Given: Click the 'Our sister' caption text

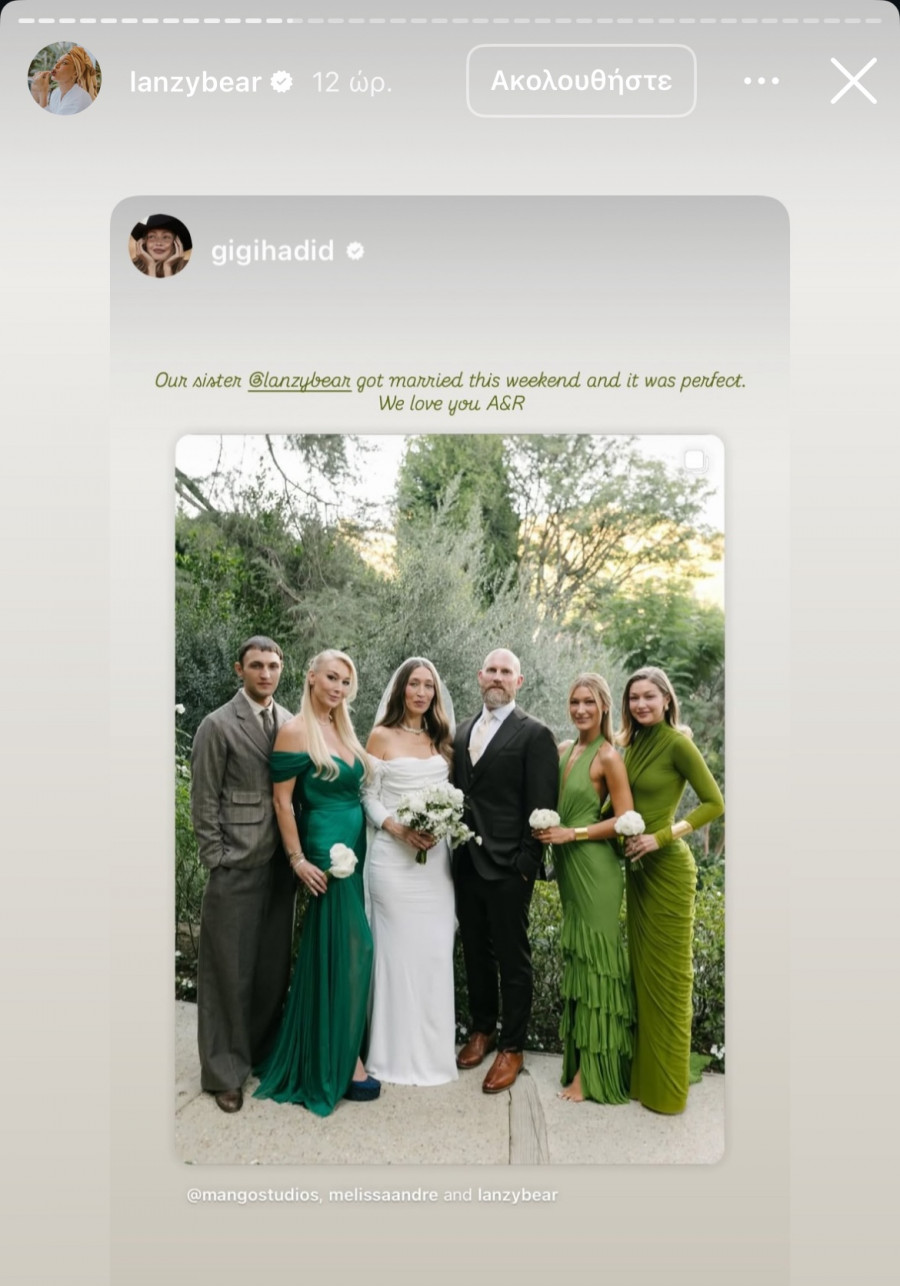Looking at the screenshot, I should pos(198,381).
